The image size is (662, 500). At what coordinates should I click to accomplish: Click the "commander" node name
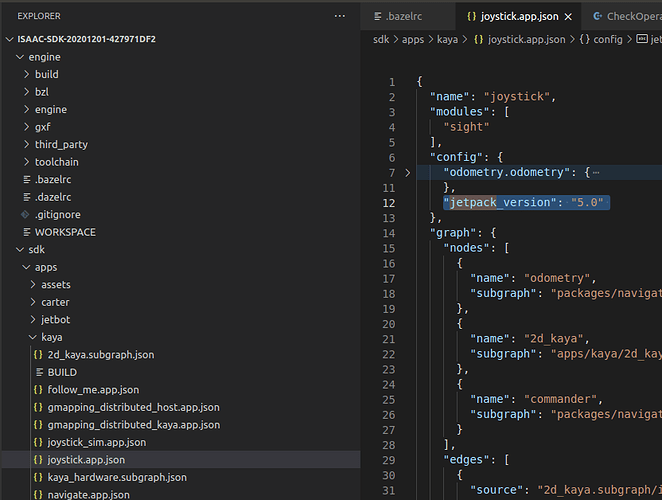point(560,399)
